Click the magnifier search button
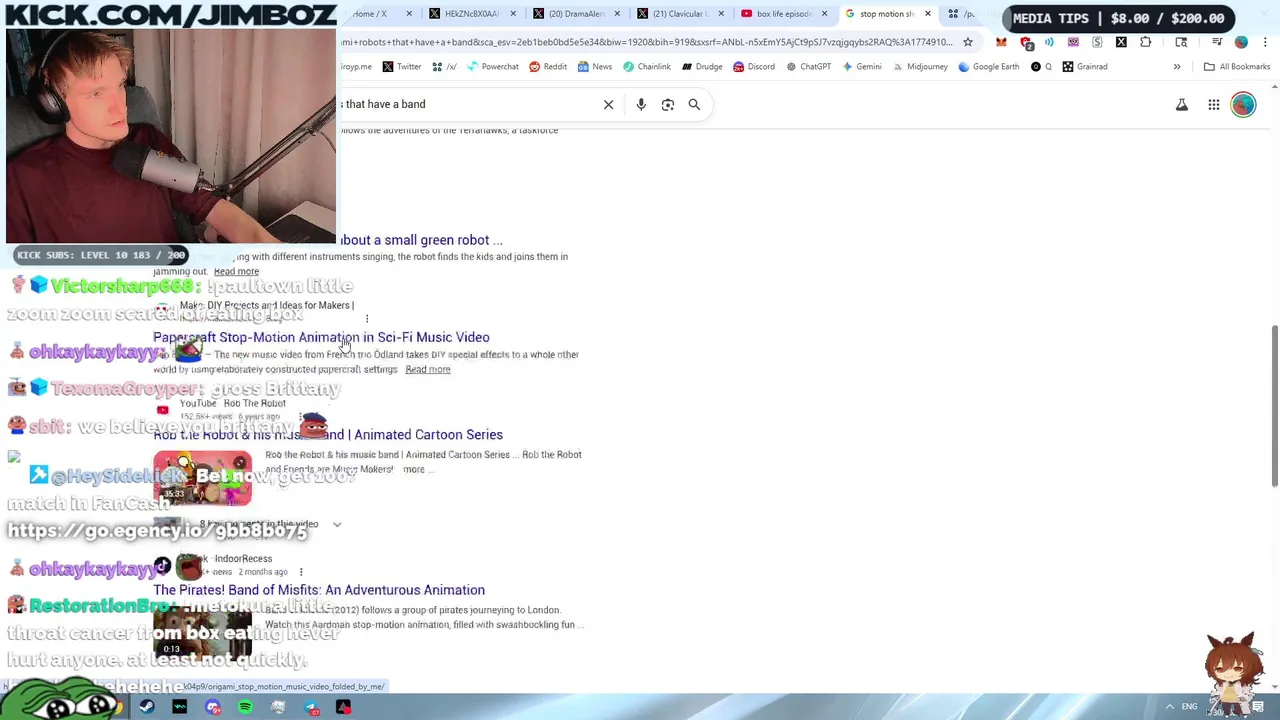The image size is (1280, 720). click(x=694, y=104)
